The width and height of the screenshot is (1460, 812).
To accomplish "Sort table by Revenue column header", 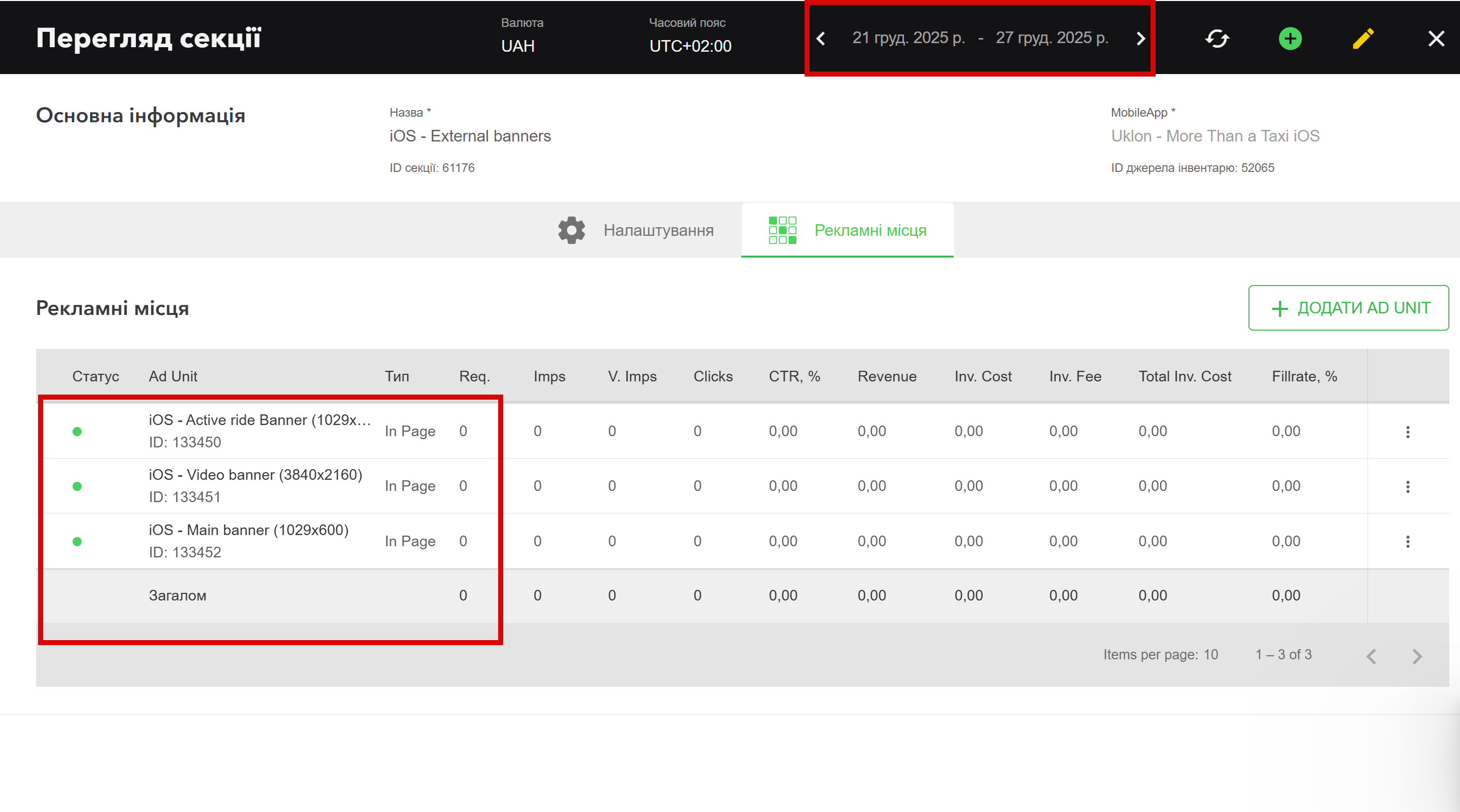I will click(x=886, y=376).
